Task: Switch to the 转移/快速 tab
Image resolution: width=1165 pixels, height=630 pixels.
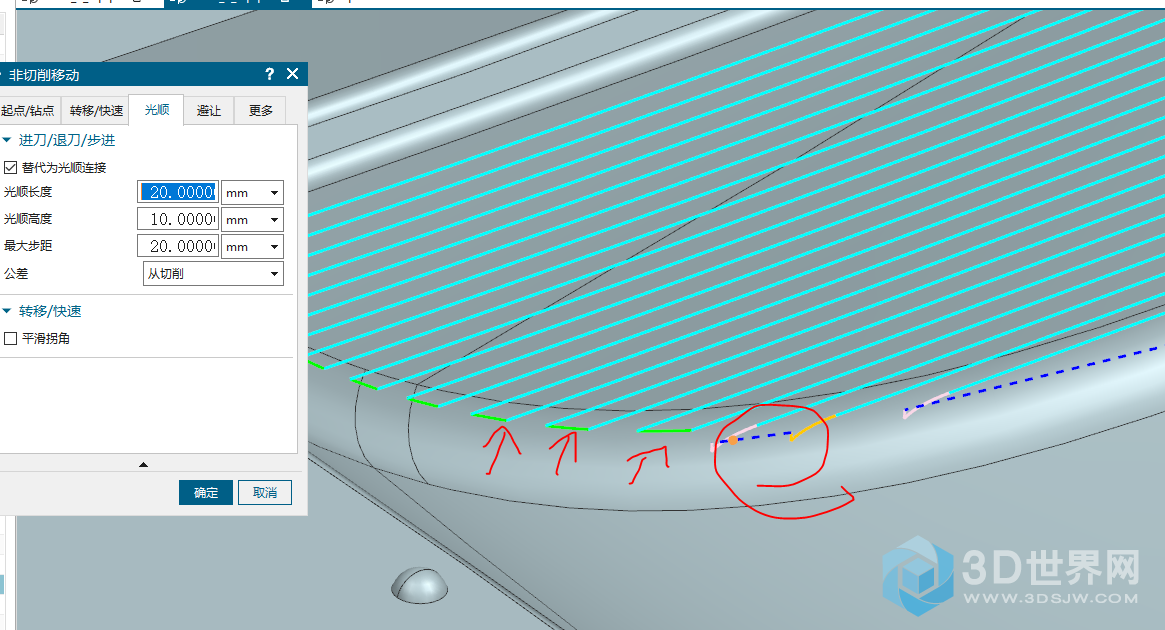Action: (96, 111)
